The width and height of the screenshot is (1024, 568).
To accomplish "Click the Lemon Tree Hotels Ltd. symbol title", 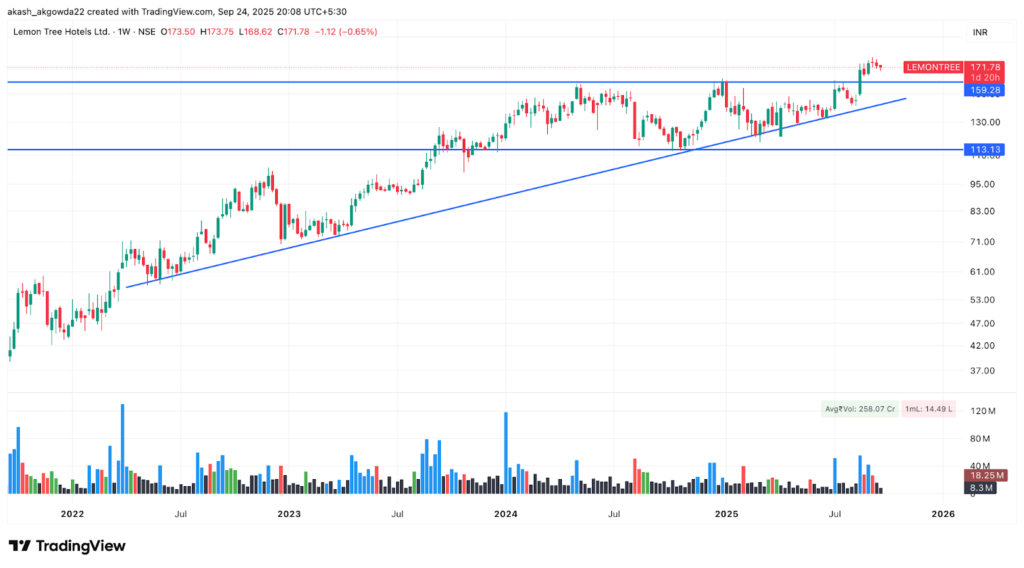I will pos(61,32).
